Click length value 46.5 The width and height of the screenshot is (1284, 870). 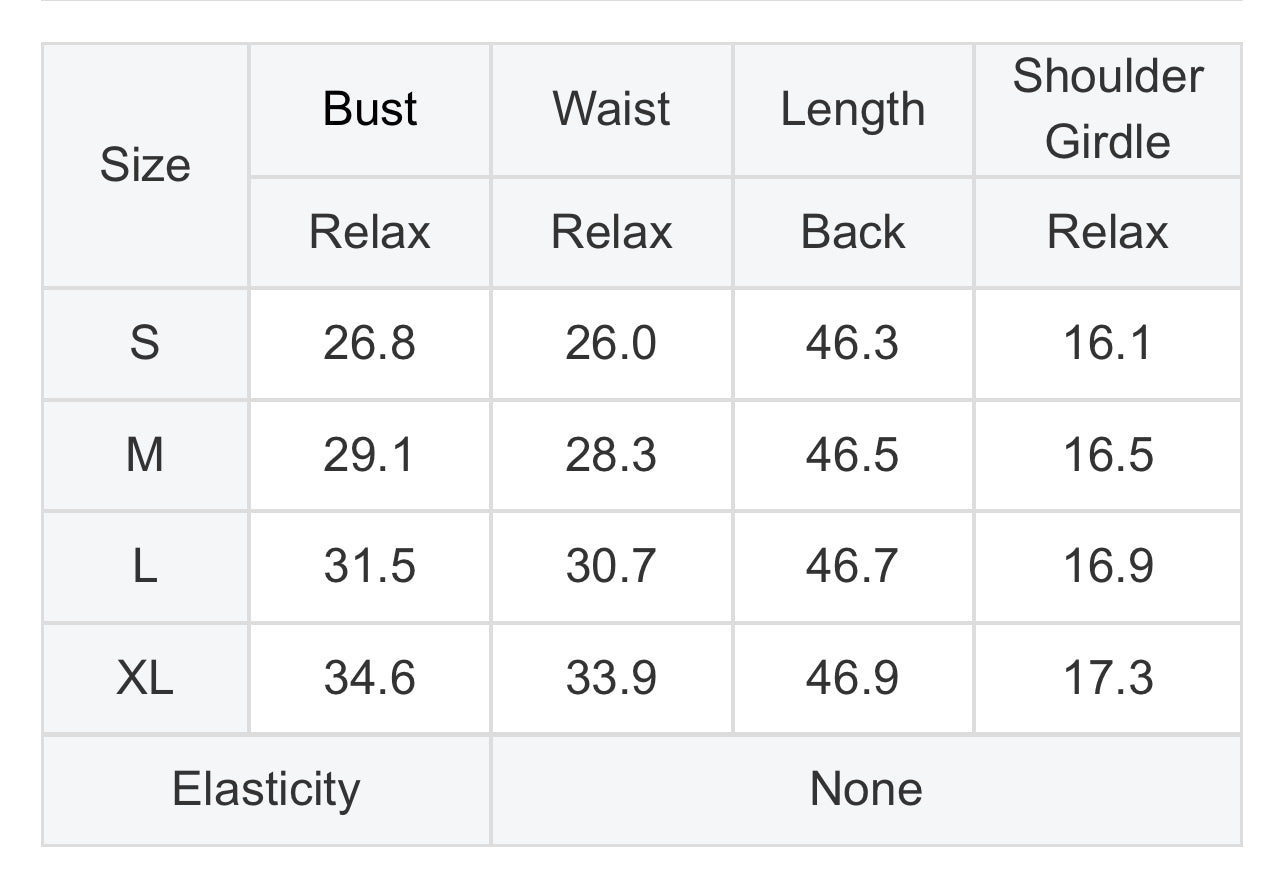point(852,455)
